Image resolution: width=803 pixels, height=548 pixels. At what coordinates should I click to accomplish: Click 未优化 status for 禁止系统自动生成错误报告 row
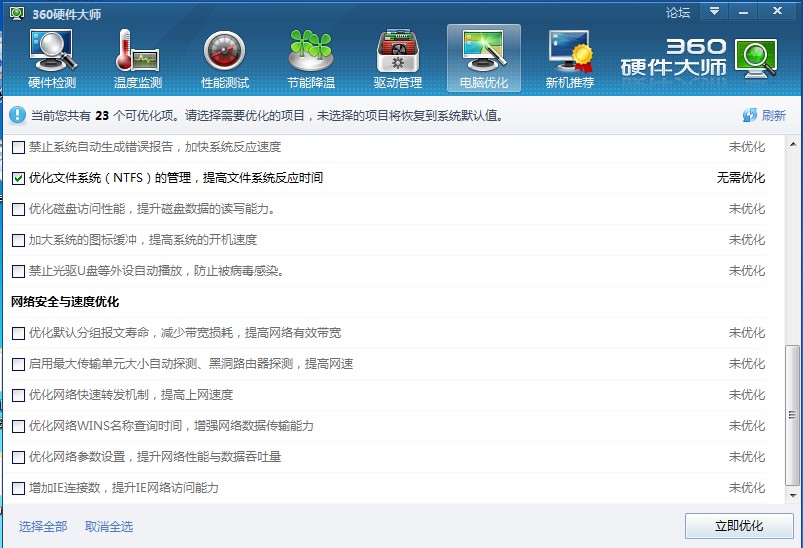click(x=747, y=147)
